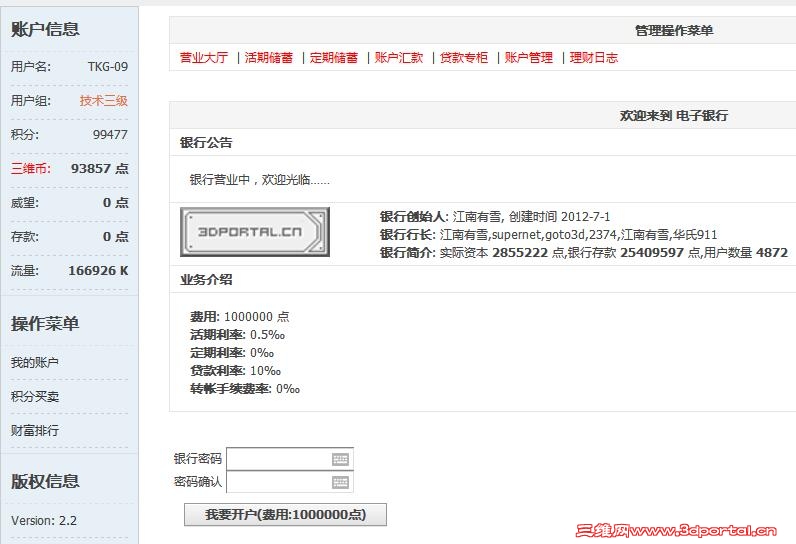Click the 银行行长 managers line
The height and width of the screenshot is (544, 796).
pos(549,234)
